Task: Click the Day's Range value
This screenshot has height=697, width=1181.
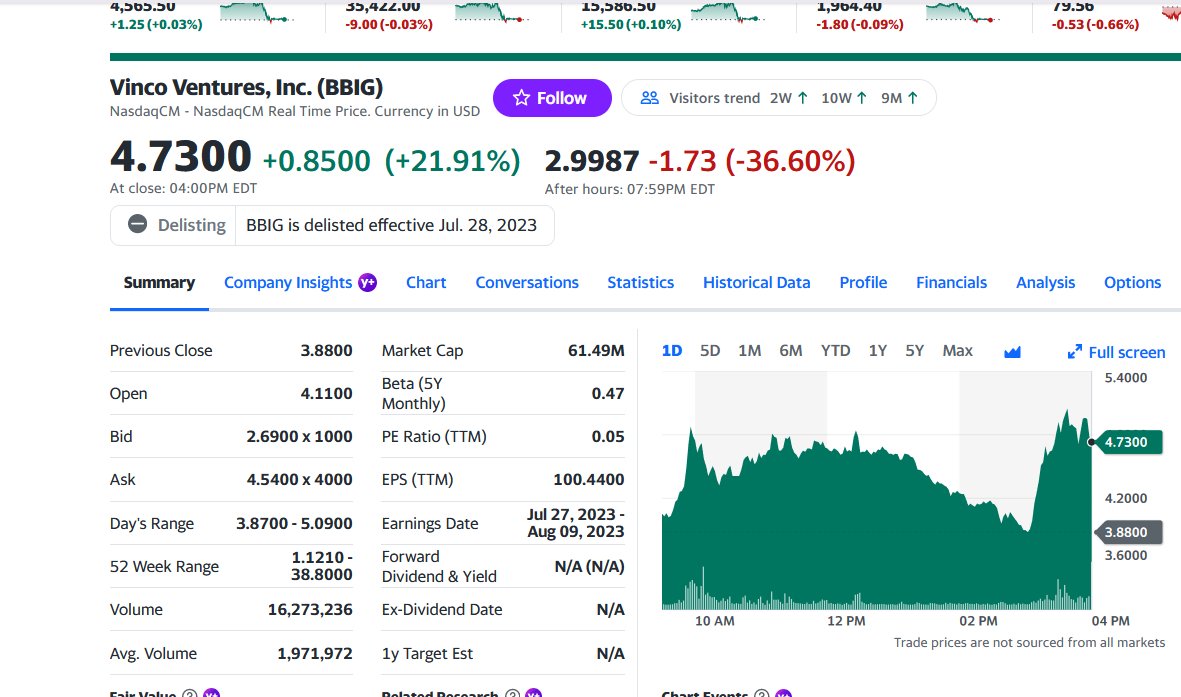Action: [294, 523]
